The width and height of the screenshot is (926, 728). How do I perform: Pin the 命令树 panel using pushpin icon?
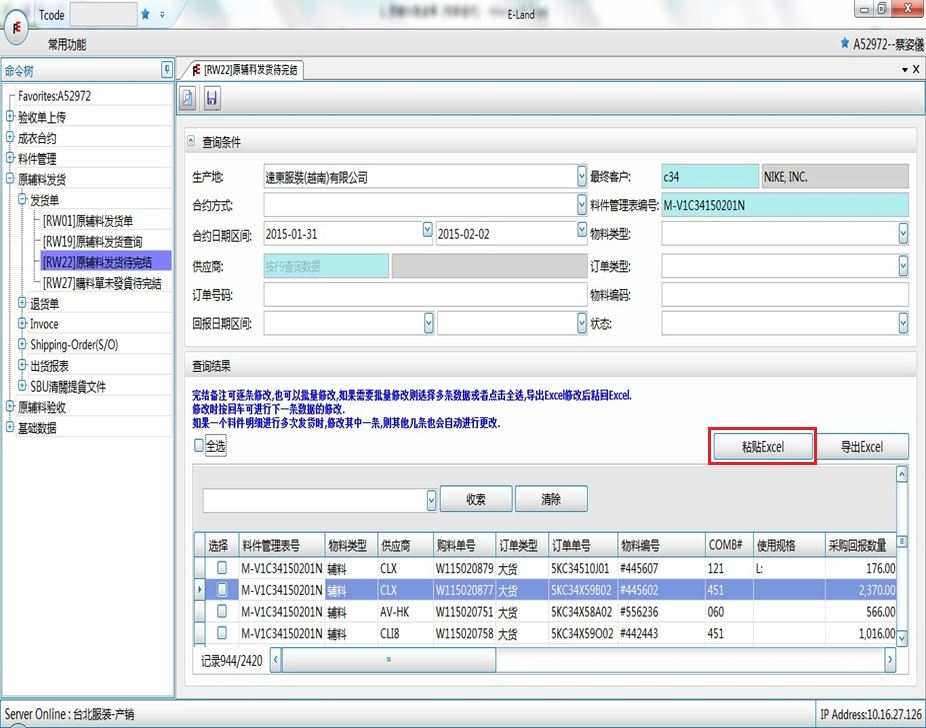[166, 70]
